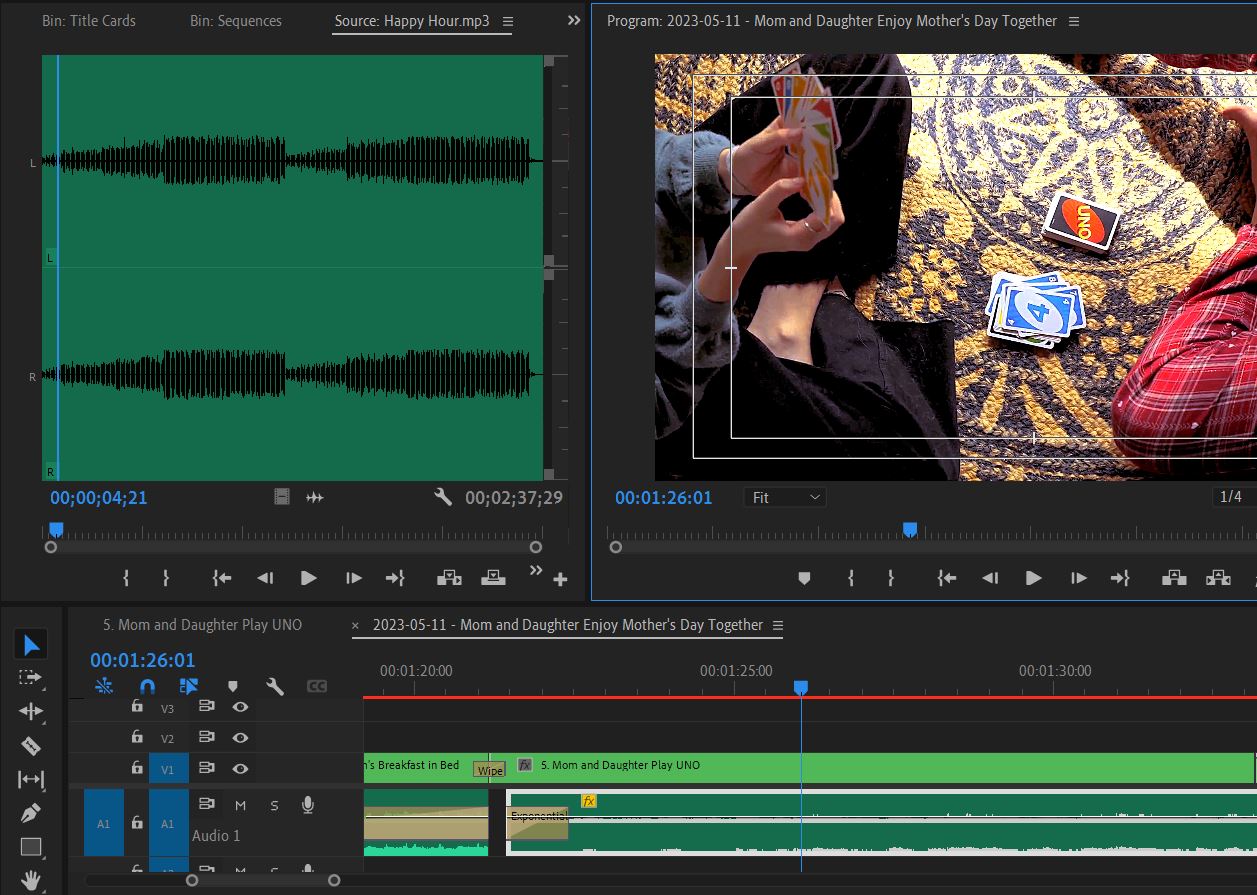Screen dimensions: 1257x895
Task: Select the Selection tool arrow
Action: pos(31,645)
